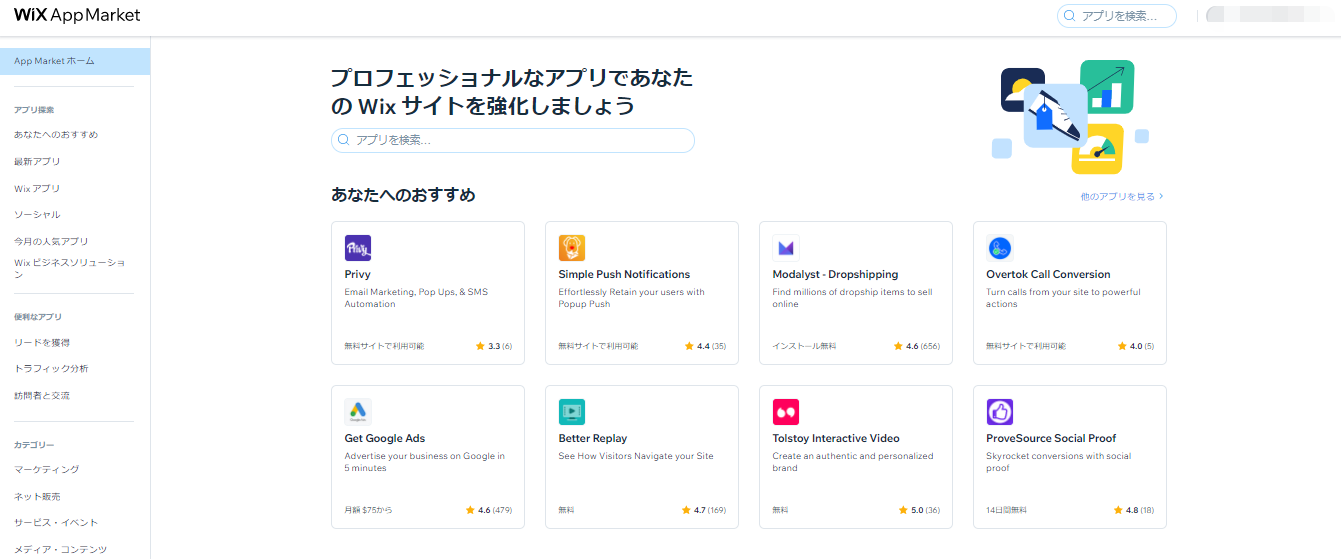The width and height of the screenshot is (1341, 559).
Task: Open the user account menu in header
Action: 1269,15
